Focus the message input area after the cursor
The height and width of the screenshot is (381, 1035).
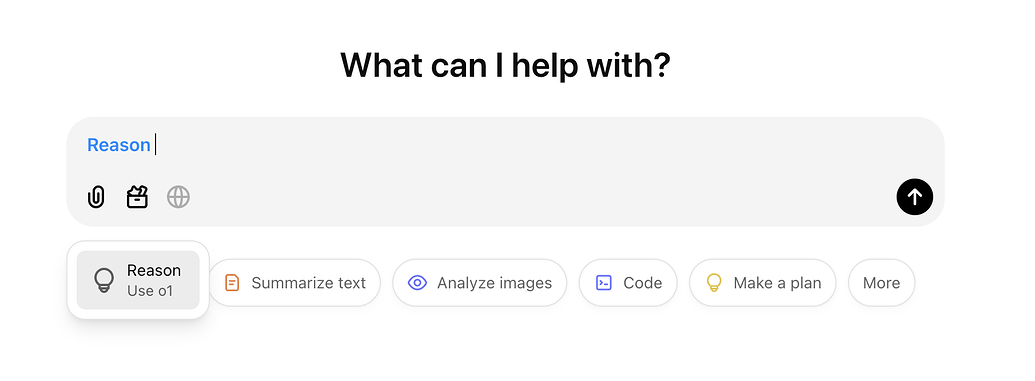pyautogui.click(x=528, y=145)
